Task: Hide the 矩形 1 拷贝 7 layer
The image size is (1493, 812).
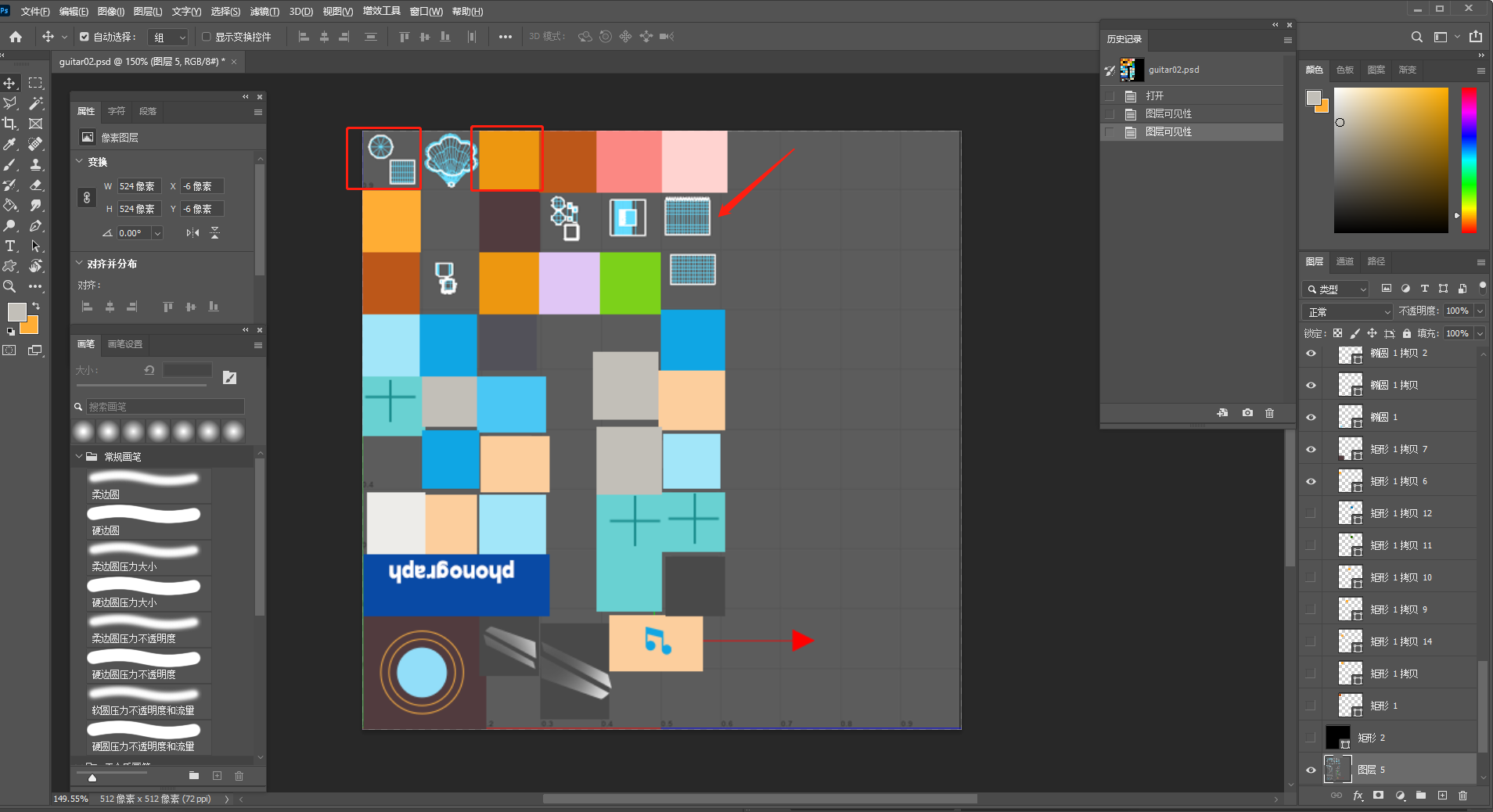Action: [1311, 450]
